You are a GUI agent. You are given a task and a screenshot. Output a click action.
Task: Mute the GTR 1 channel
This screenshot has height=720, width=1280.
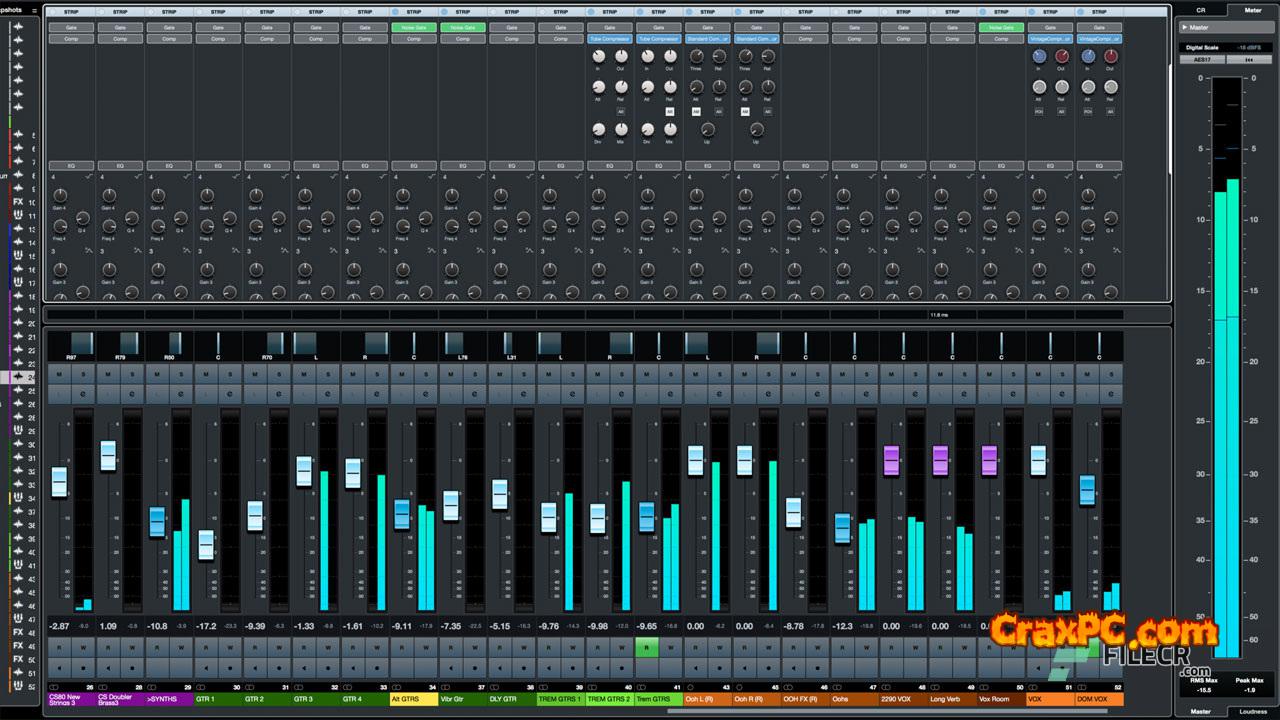[x=207, y=374]
